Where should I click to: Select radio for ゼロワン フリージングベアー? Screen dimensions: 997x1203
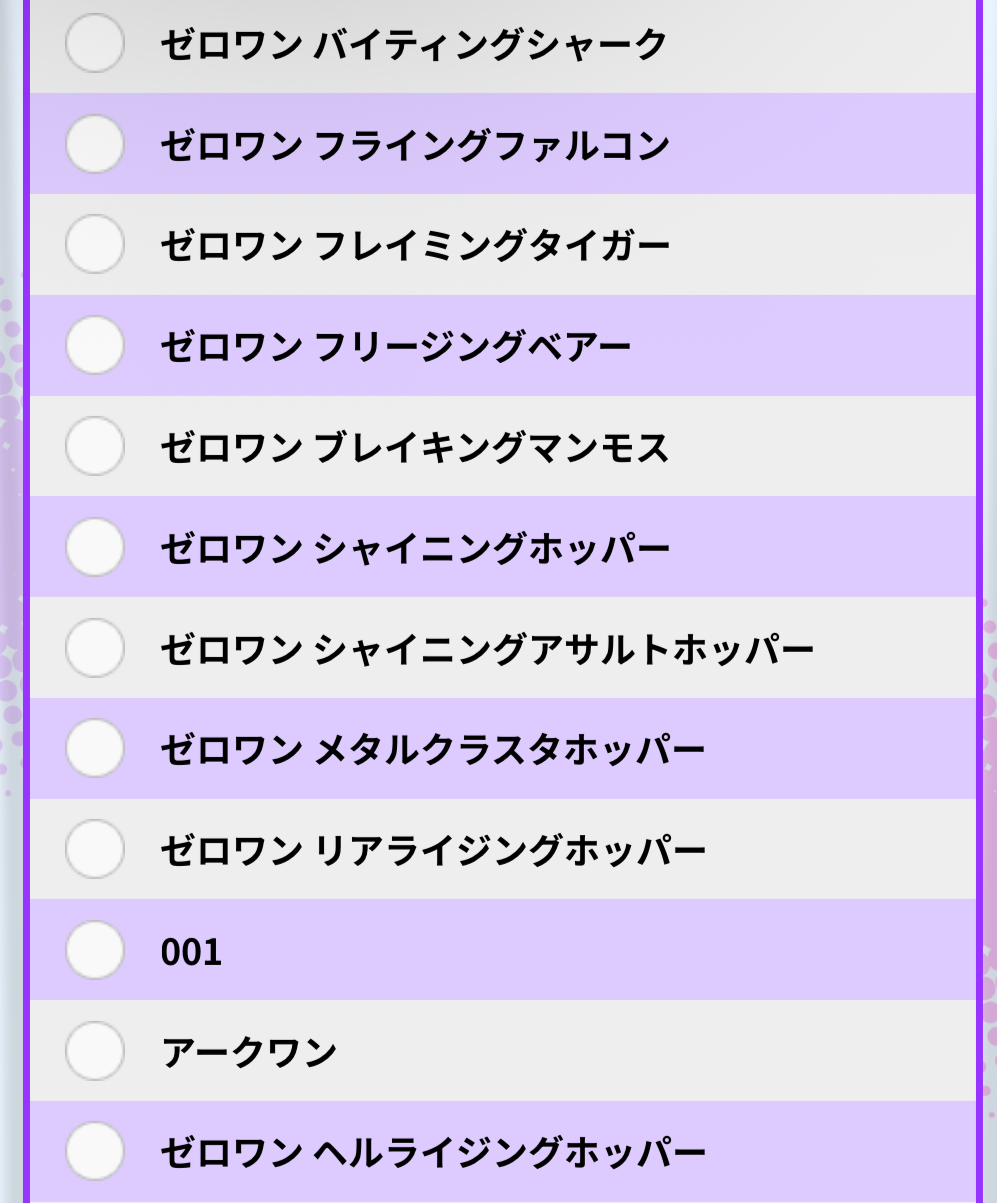[x=95, y=346]
